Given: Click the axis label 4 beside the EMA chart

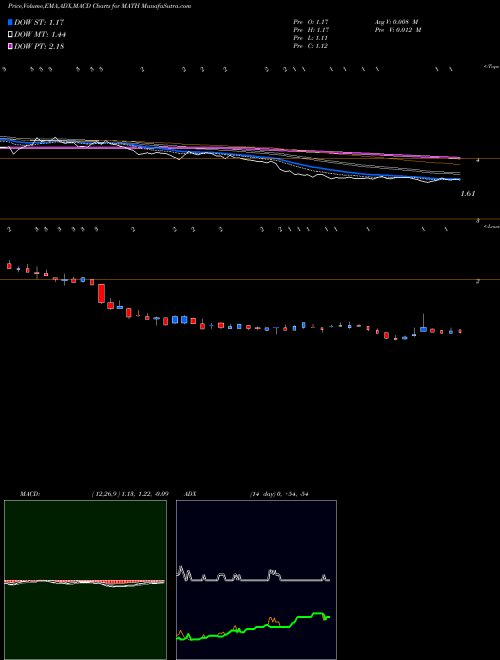Looking at the screenshot, I should (477, 160).
